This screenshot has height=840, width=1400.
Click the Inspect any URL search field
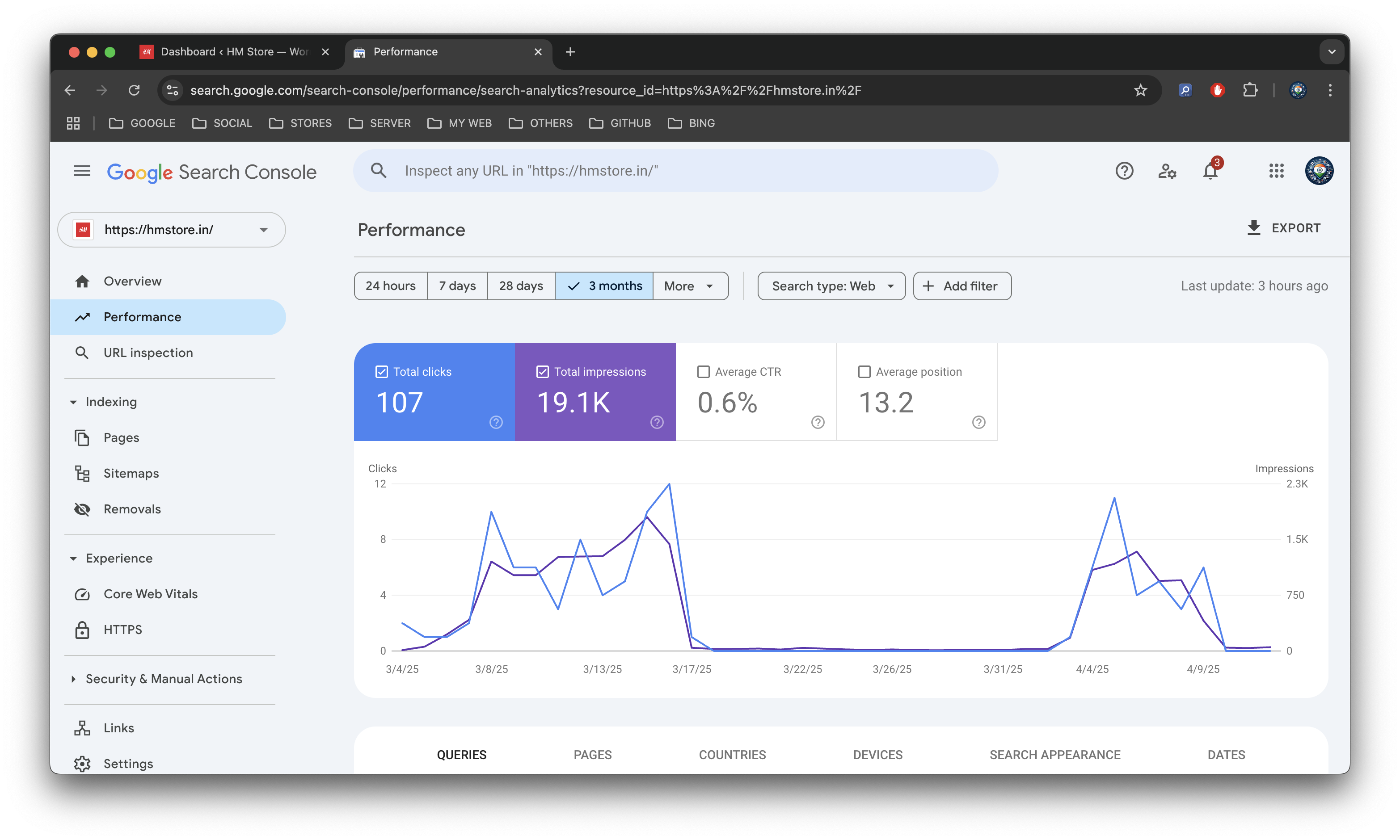point(675,171)
